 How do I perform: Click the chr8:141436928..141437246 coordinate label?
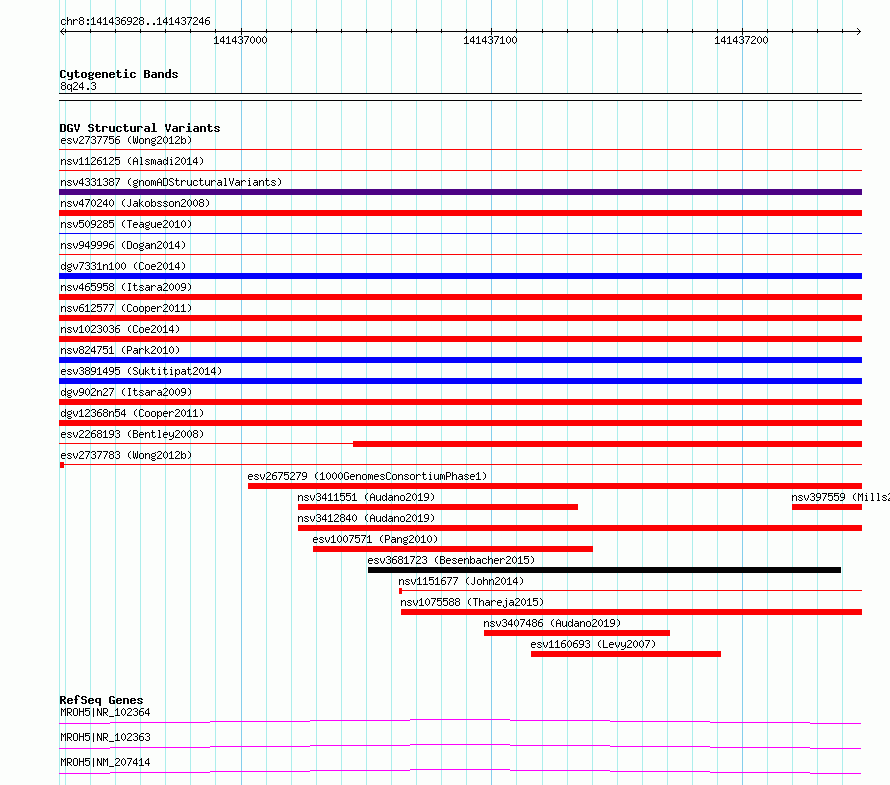pos(135,21)
